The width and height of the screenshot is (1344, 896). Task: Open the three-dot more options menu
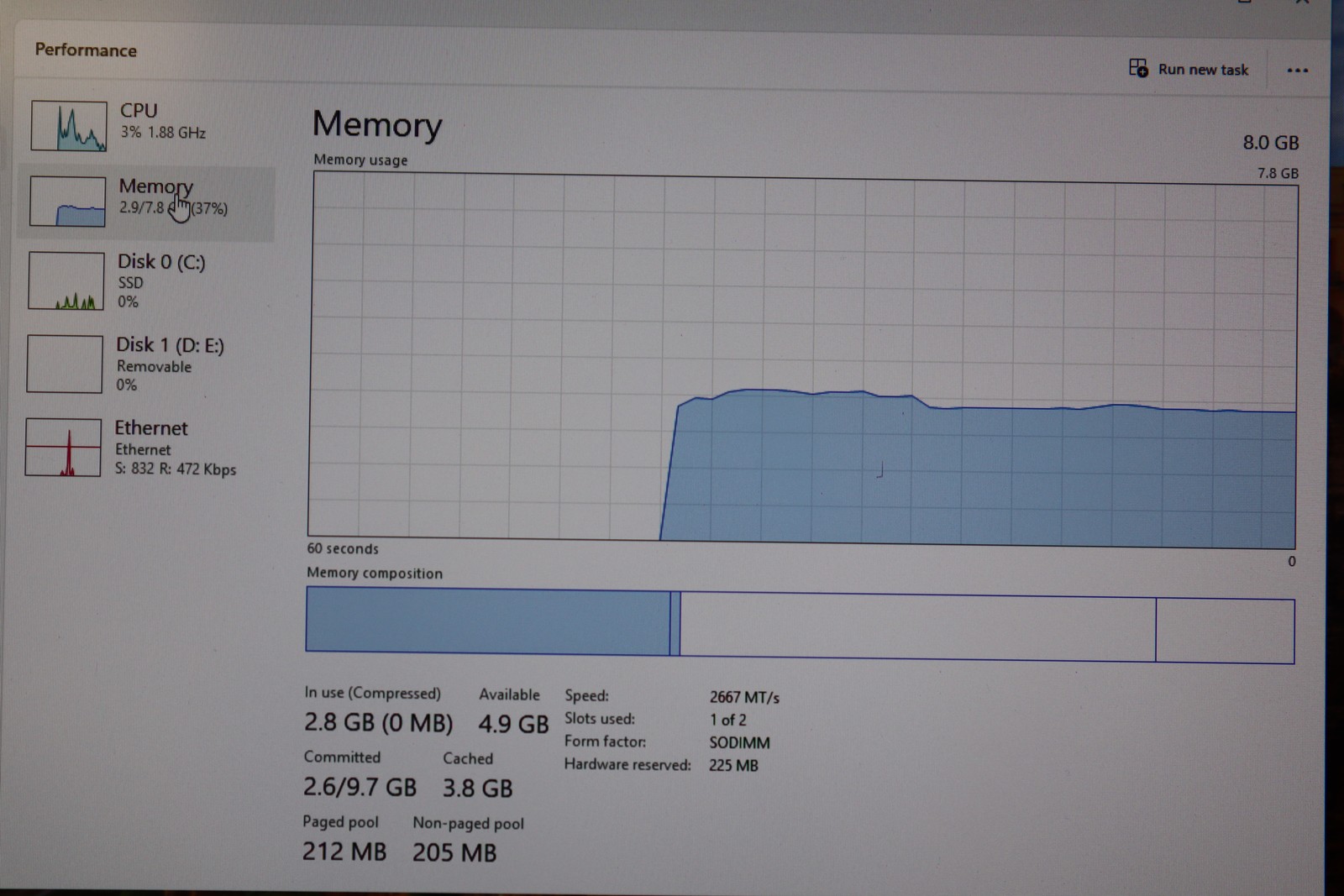(x=1297, y=71)
